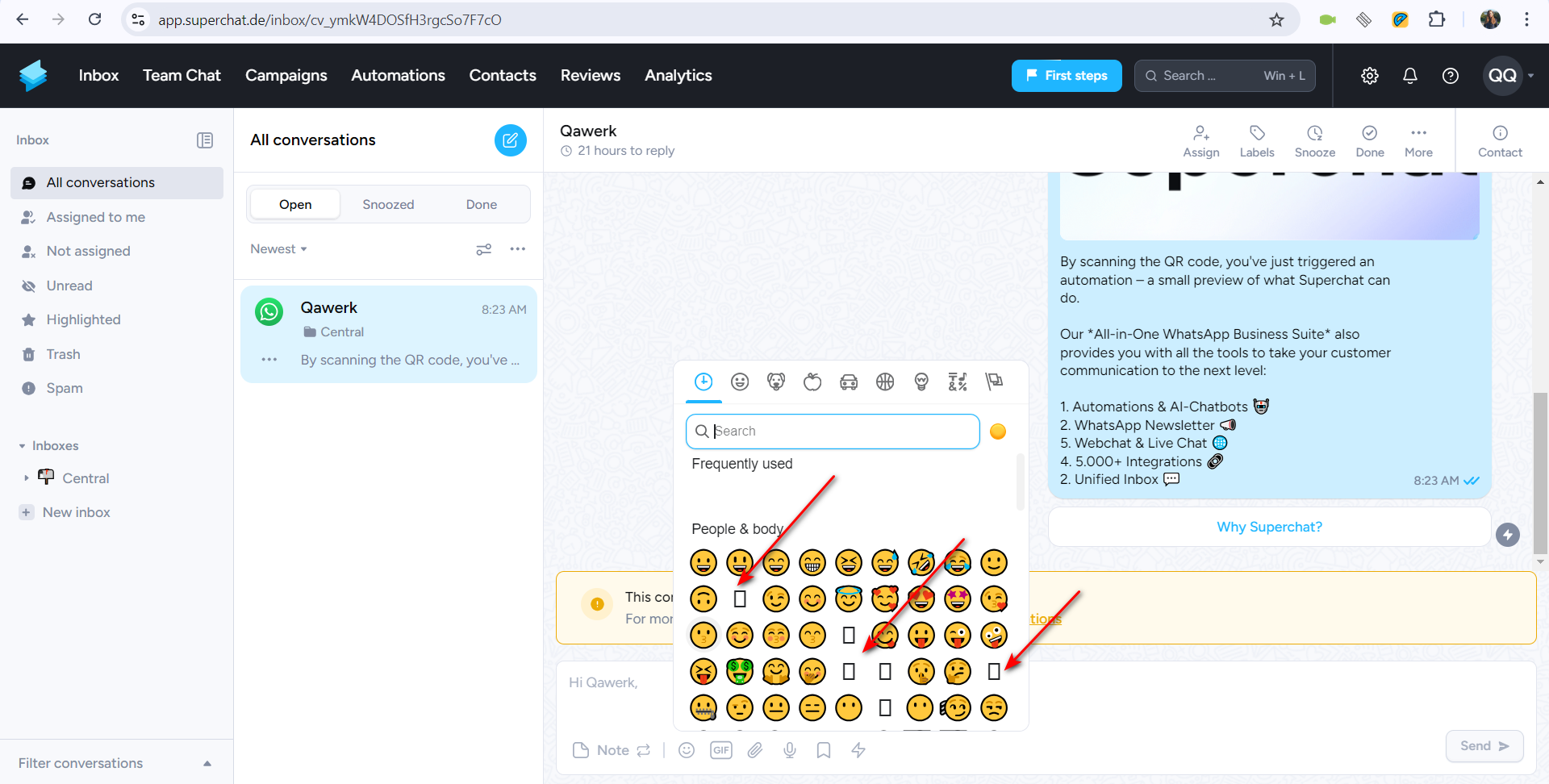Open Qawerk conversation row options dots

269,360
